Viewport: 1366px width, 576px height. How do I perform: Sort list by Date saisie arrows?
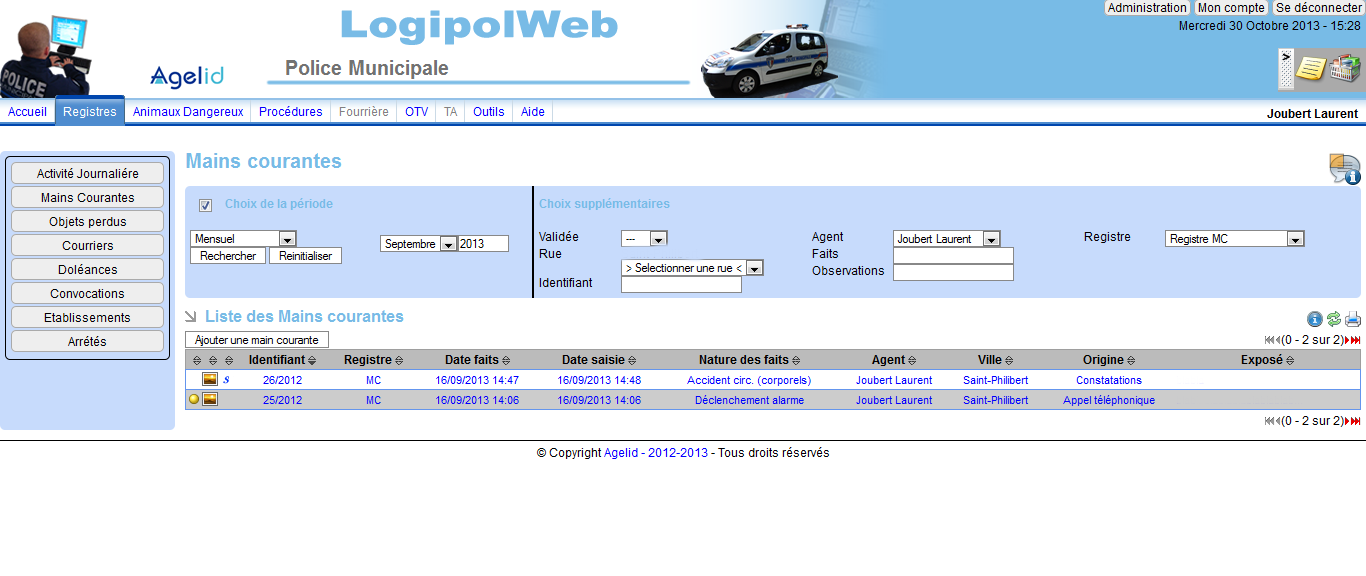pos(633,360)
